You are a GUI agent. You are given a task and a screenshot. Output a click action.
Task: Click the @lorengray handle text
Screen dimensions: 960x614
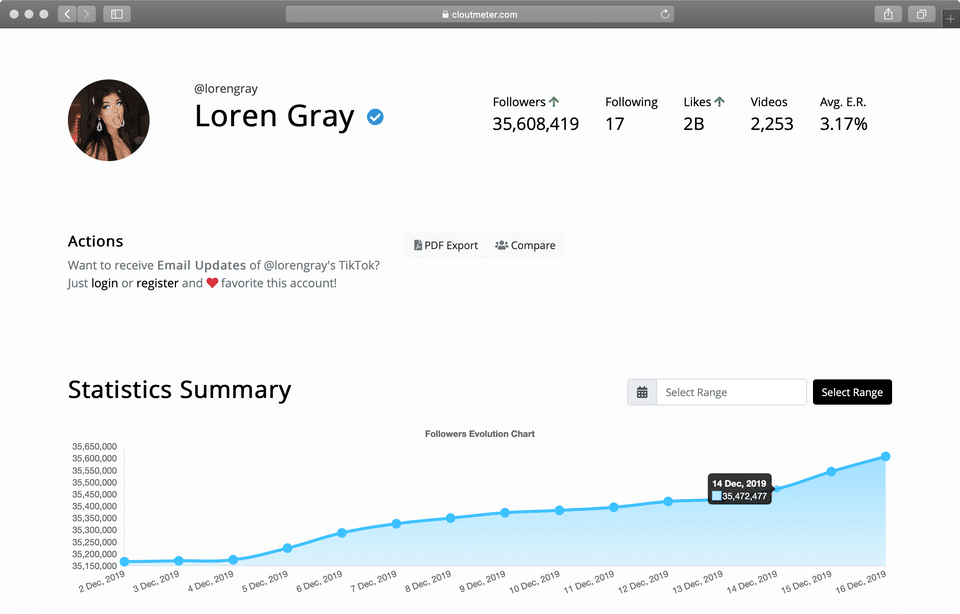[226, 89]
